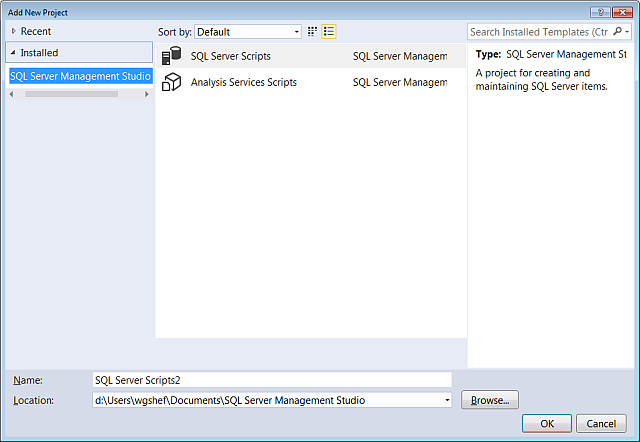The image size is (640, 442).
Task: Select the SQL Server Scripts template icon
Action: click(x=171, y=56)
